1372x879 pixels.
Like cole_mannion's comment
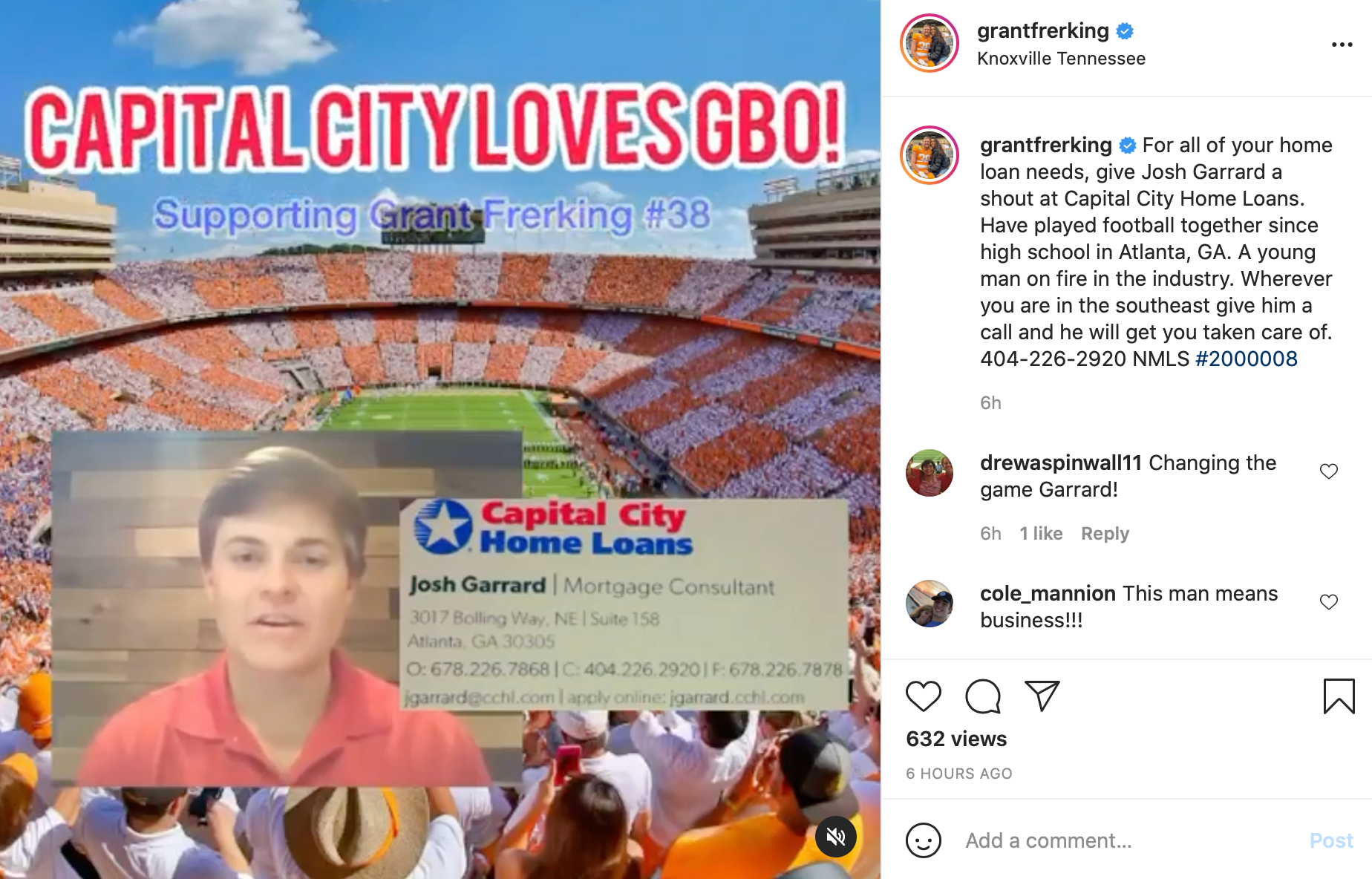pos(1329,602)
